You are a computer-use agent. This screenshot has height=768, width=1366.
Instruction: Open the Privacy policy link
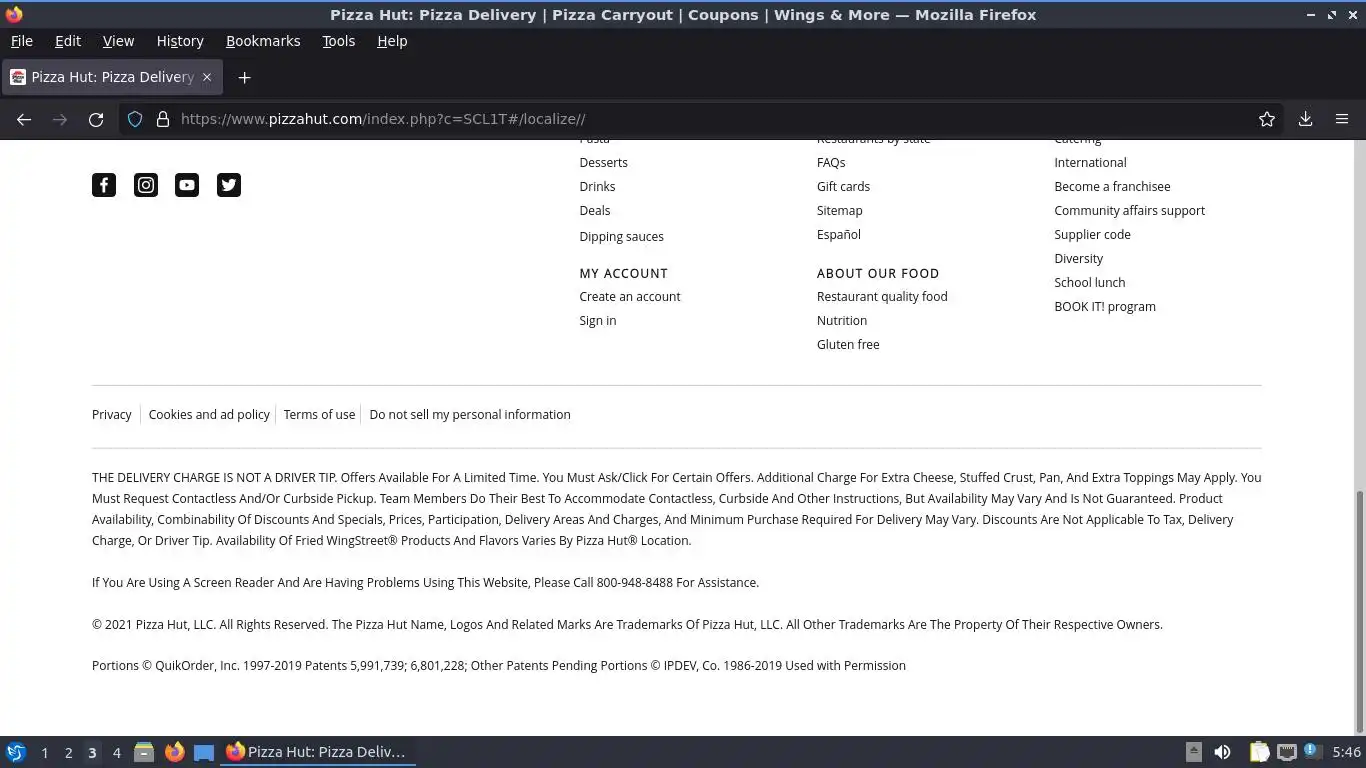[111, 415]
